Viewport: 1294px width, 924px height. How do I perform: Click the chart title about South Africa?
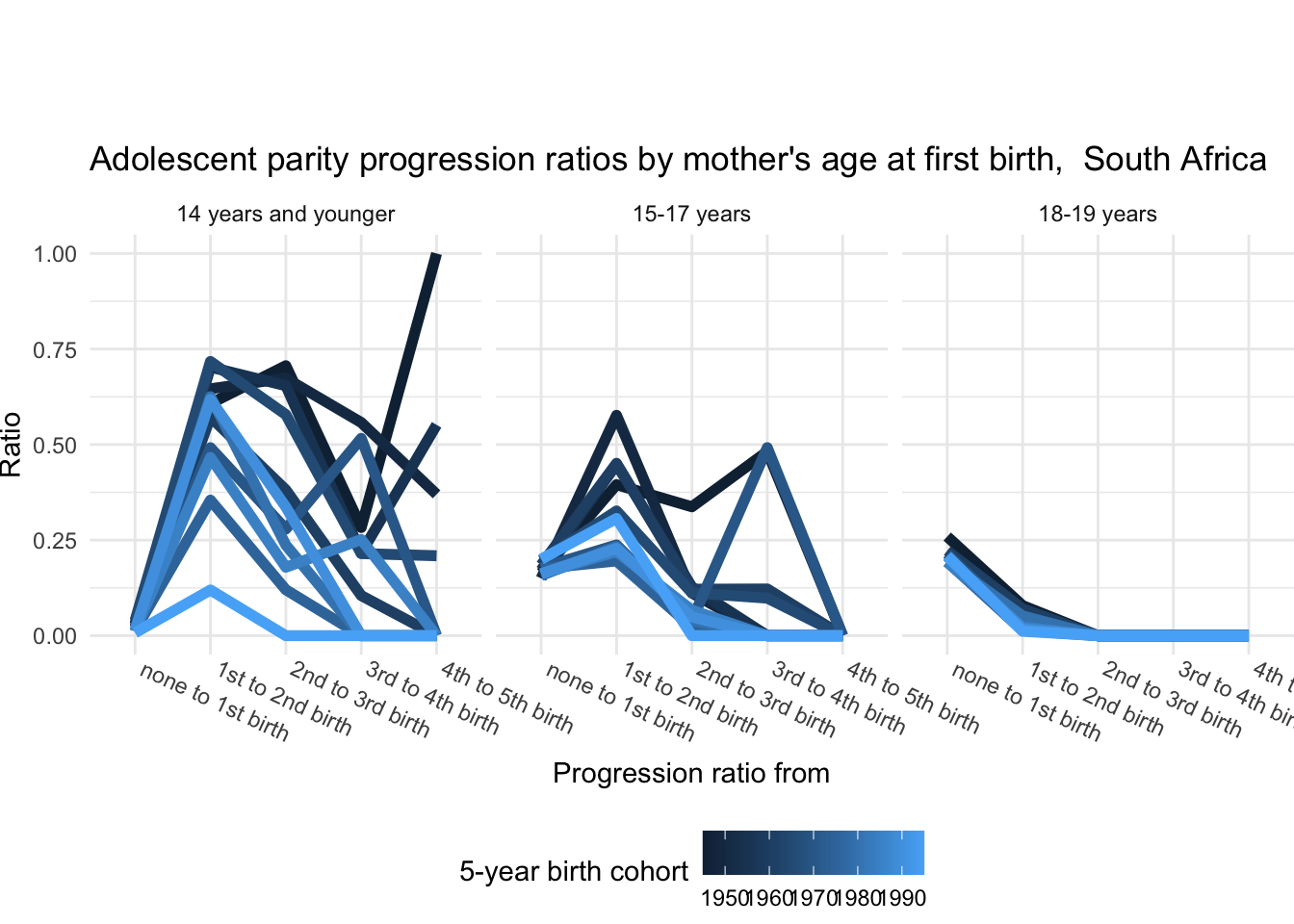(x=678, y=160)
